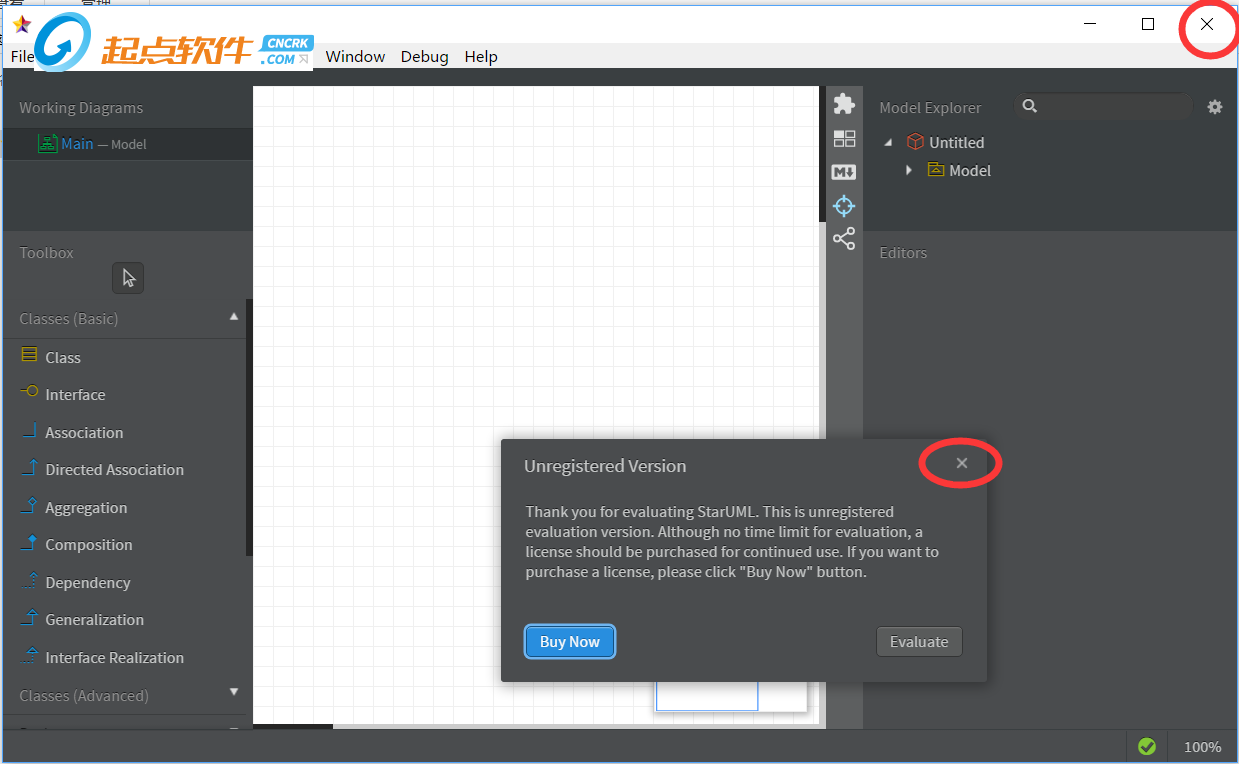This screenshot has width=1239, height=764.
Task: Close the Unregistered Version dialog
Action: pos(962,463)
